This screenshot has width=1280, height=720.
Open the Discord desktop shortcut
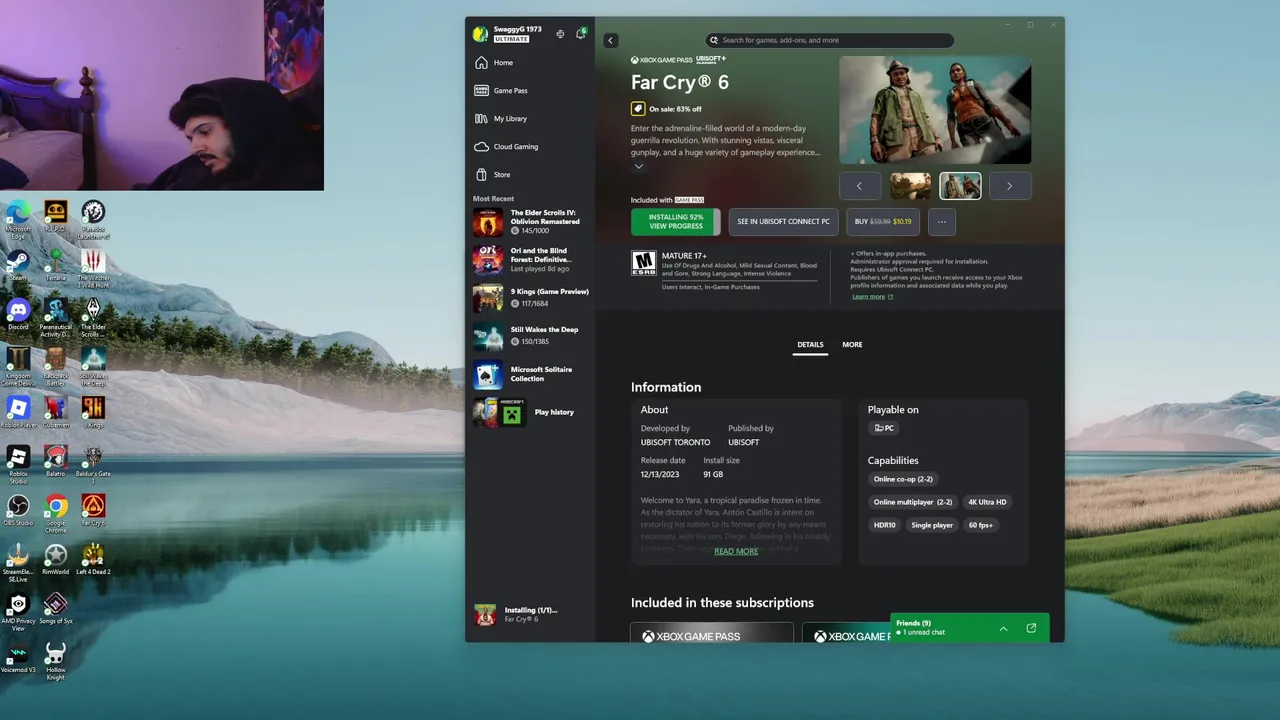[x=18, y=315]
